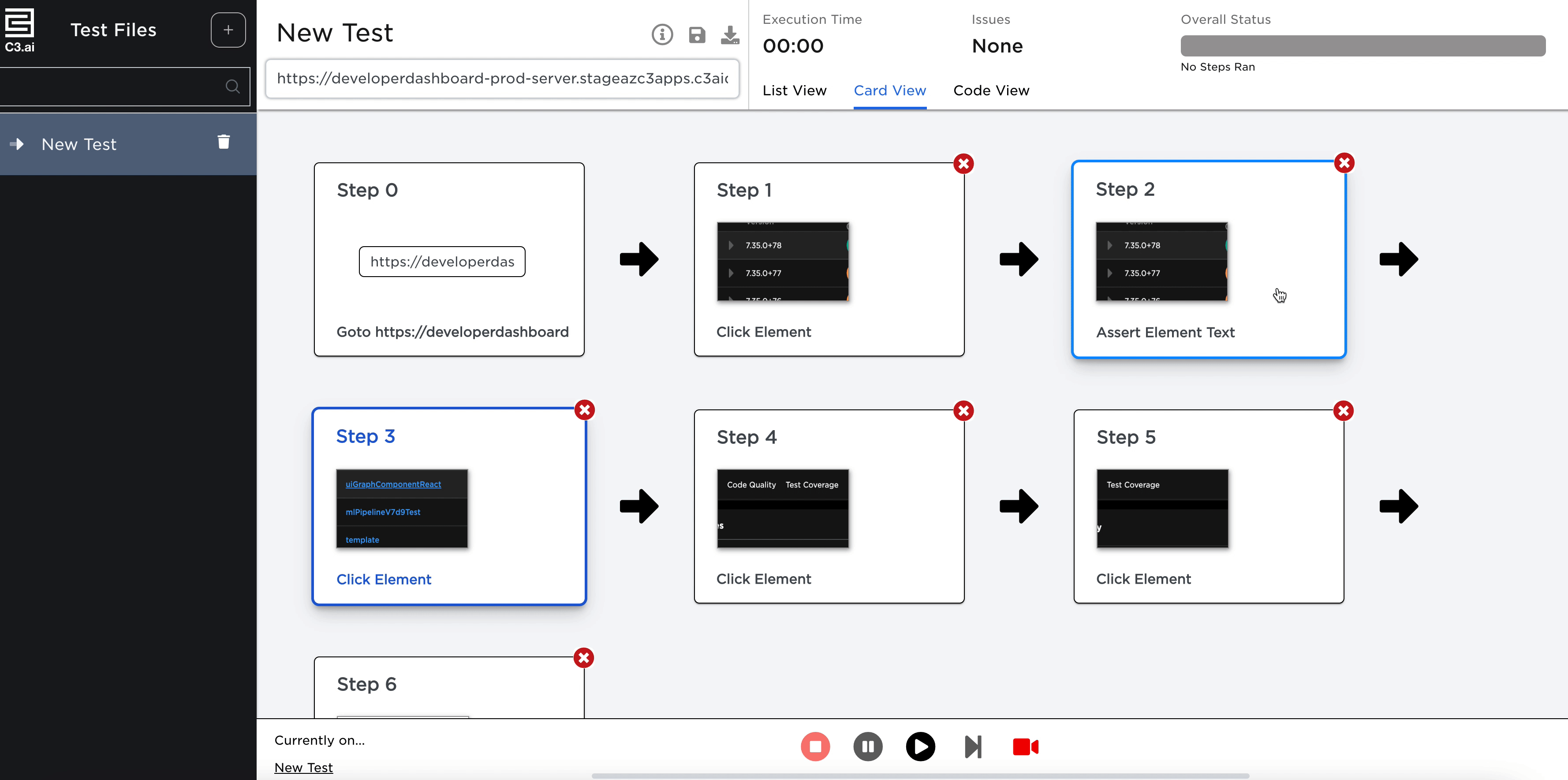Screen dimensions: 1568x780
Task: Pause the running test
Action: point(868,746)
